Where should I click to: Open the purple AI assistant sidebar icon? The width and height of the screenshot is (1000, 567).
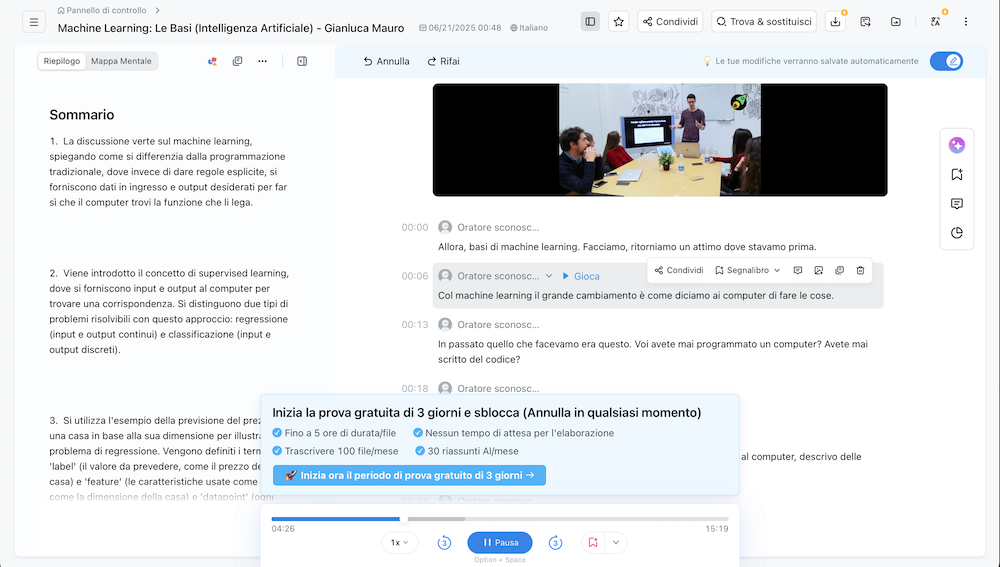point(957,145)
